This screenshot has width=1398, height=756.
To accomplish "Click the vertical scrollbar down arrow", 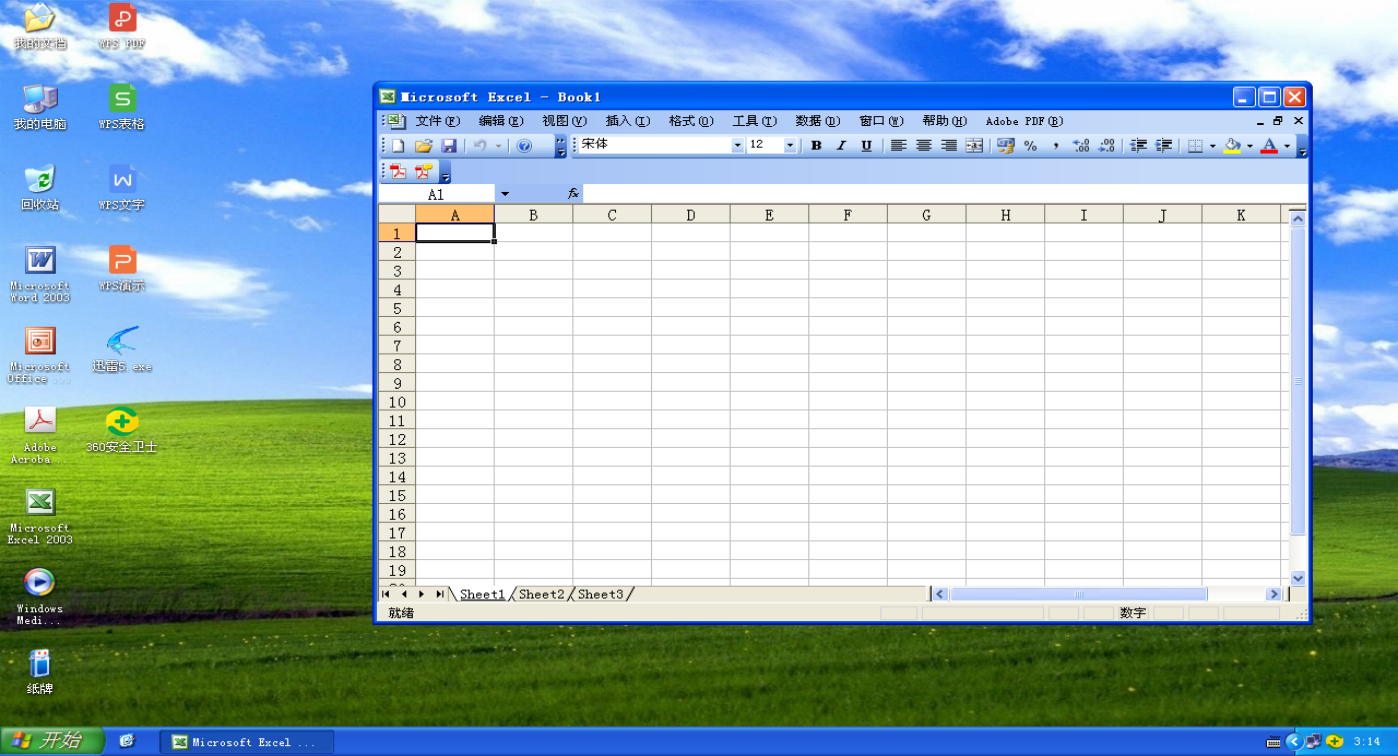I will click(x=1298, y=578).
